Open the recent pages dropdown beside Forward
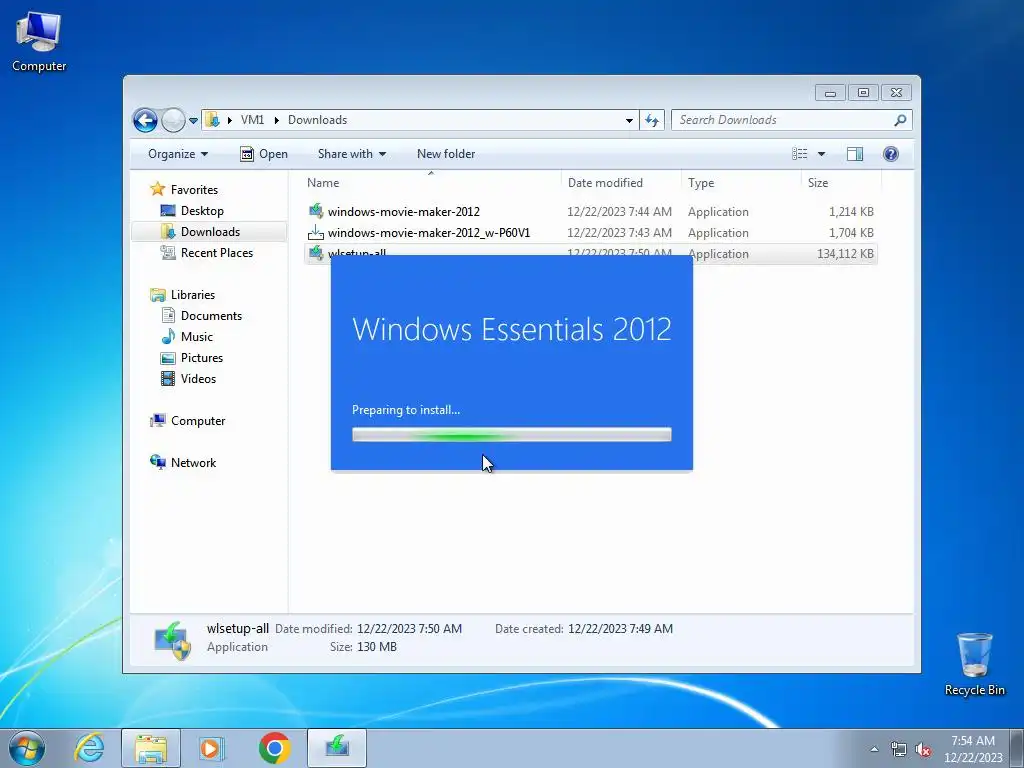 [193, 121]
